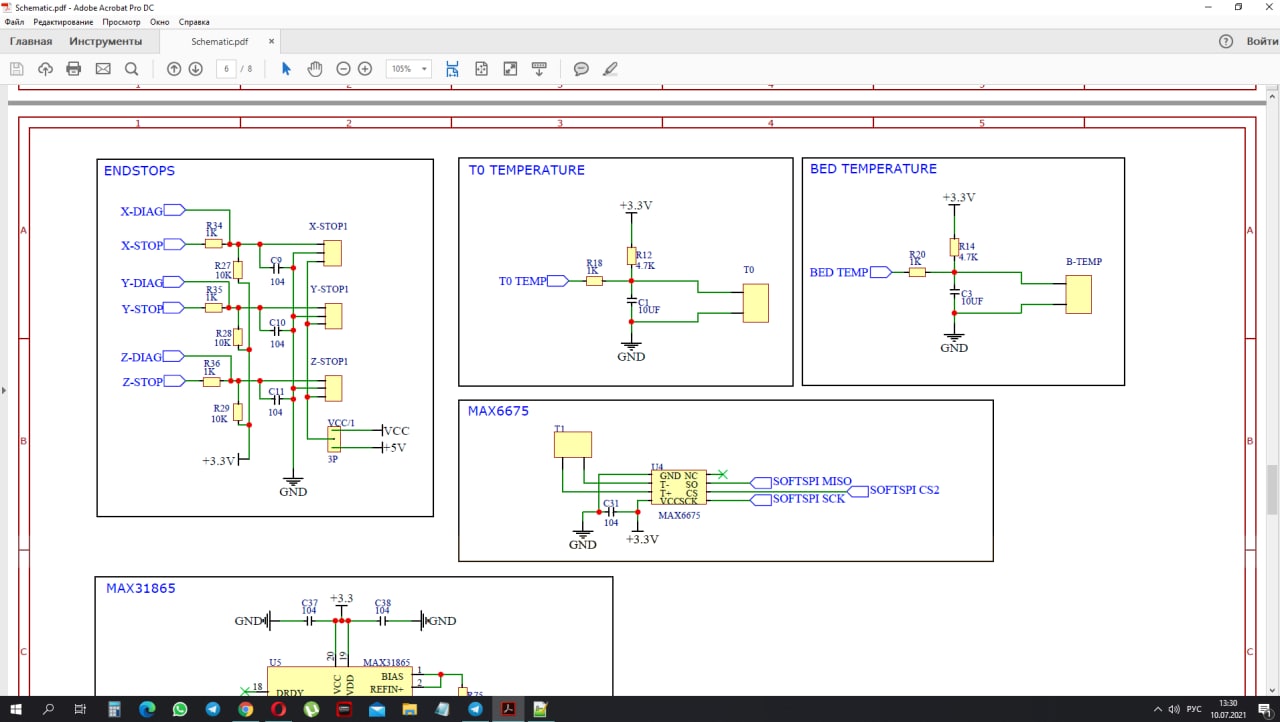The image size is (1280, 722).
Task: Open Windows taskbar search
Action: pyautogui.click(x=48, y=709)
